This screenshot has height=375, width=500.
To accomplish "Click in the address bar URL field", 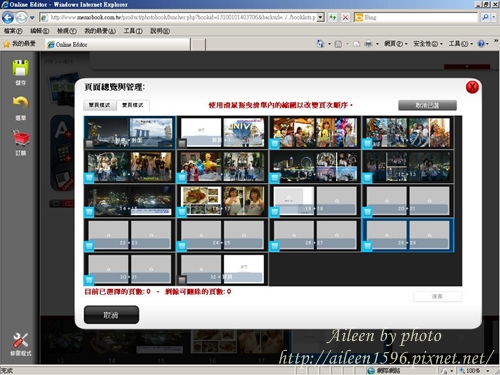I will tap(182, 17).
